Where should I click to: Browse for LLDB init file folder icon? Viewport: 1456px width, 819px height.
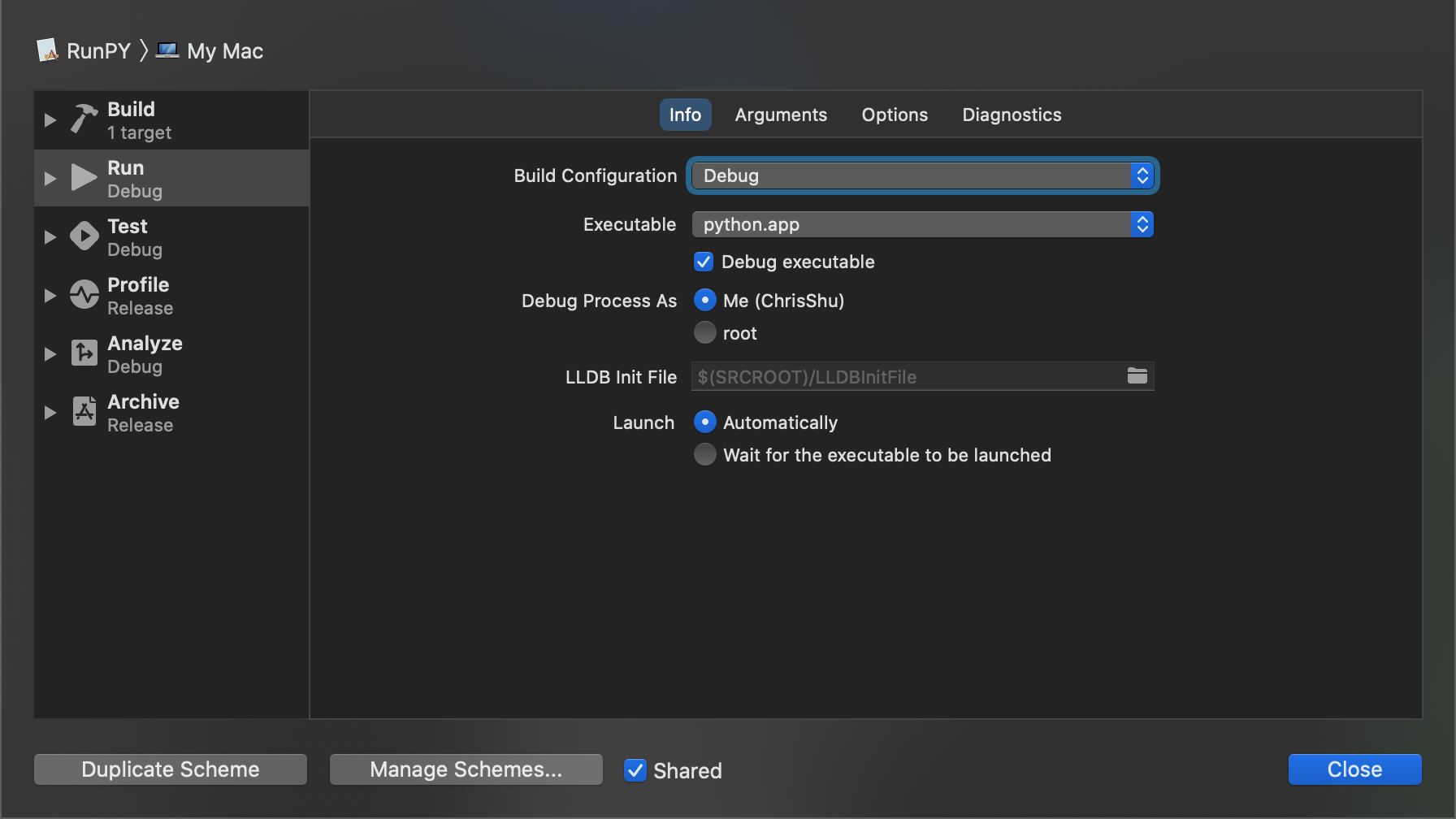click(1137, 375)
